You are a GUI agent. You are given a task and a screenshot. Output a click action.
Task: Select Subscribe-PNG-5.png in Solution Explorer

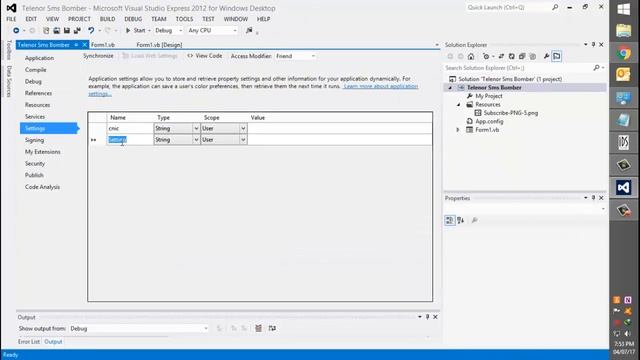click(511, 113)
